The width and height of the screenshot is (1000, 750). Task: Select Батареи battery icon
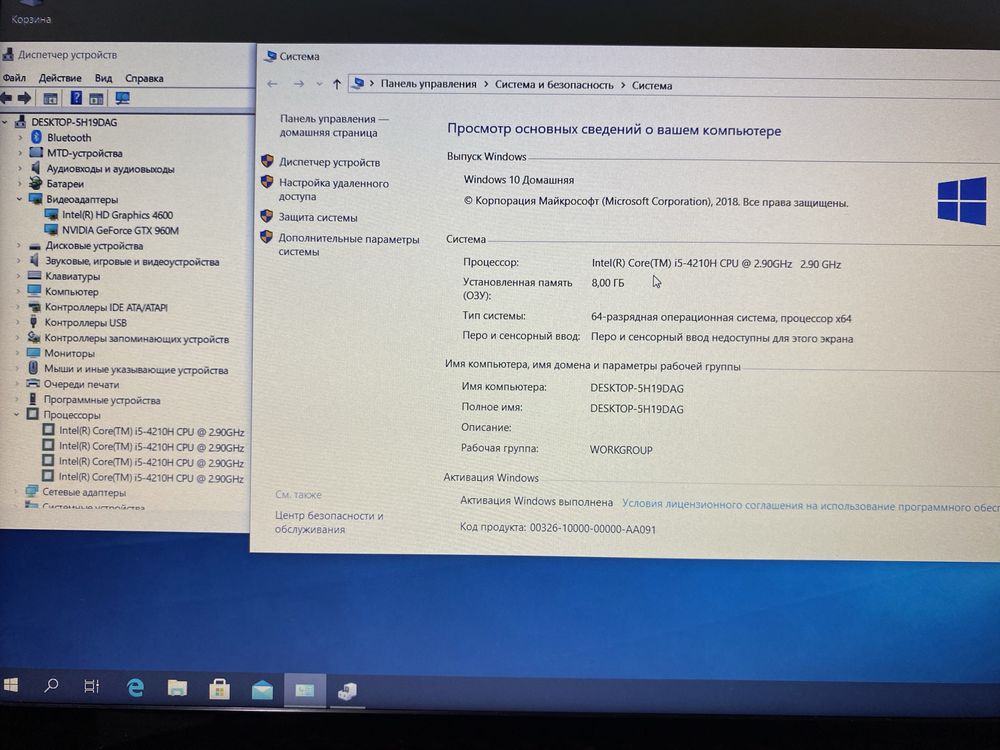point(36,184)
